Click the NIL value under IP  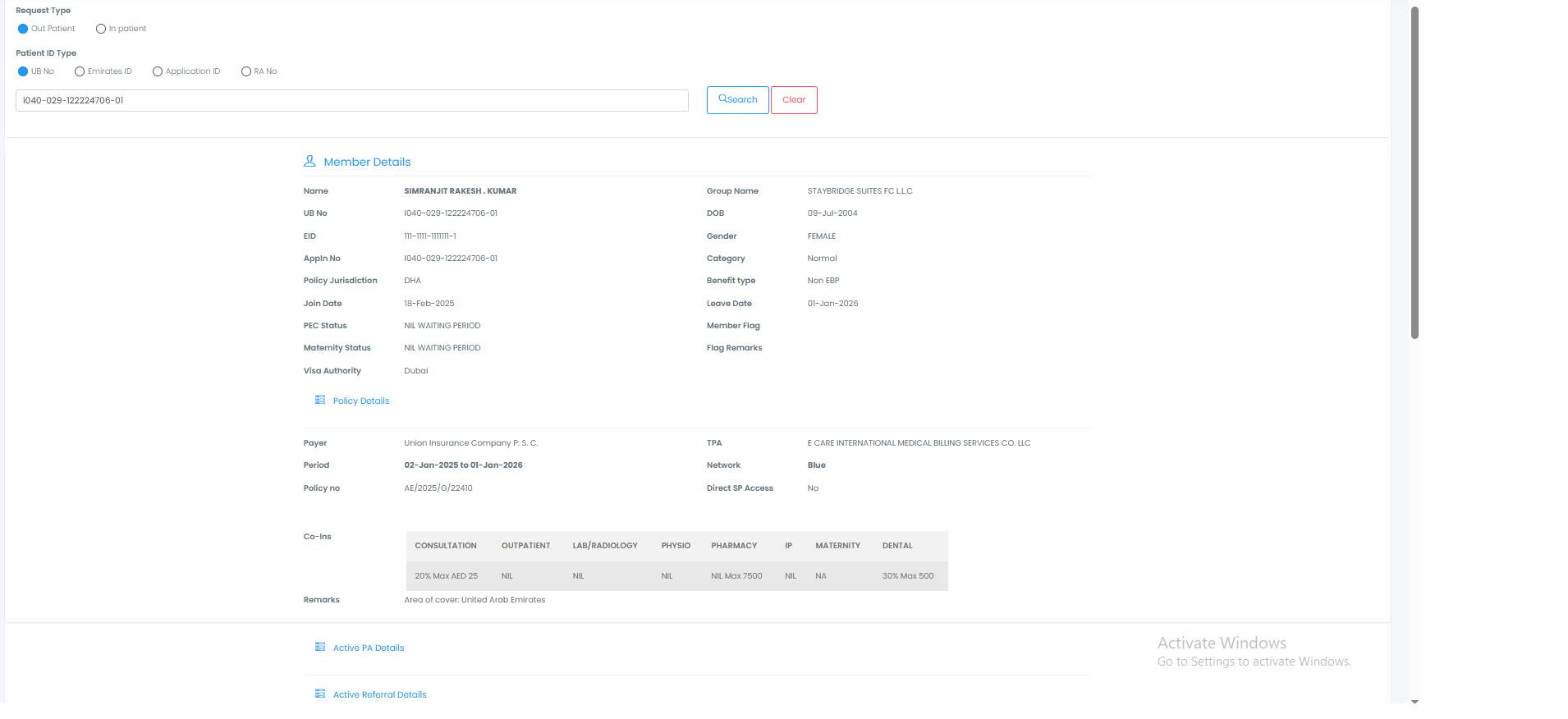coord(791,576)
